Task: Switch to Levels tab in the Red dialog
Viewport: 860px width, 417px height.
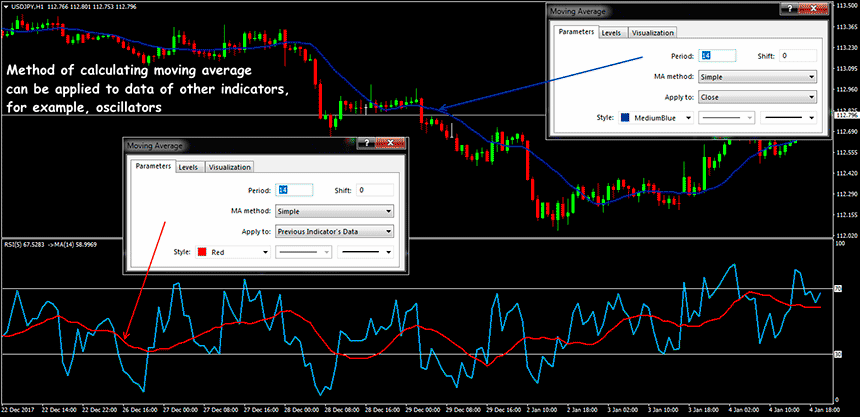Action: point(189,167)
